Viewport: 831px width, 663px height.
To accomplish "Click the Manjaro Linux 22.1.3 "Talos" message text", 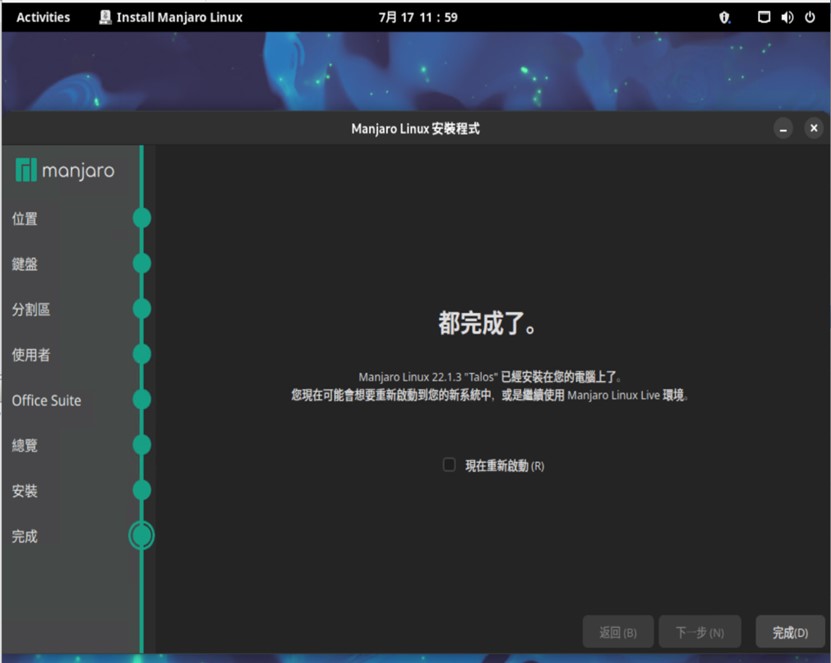I will (490, 377).
